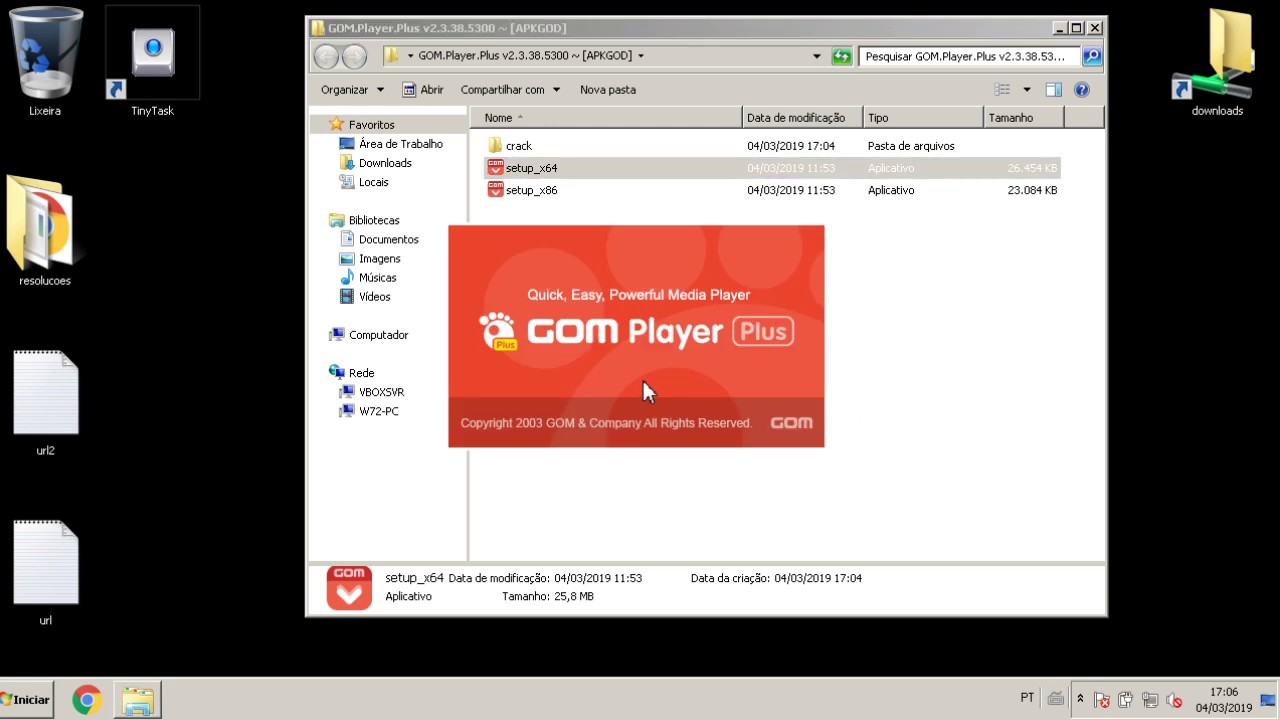Open Windows Explorer taskbar button

pyautogui.click(x=137, y=700)
